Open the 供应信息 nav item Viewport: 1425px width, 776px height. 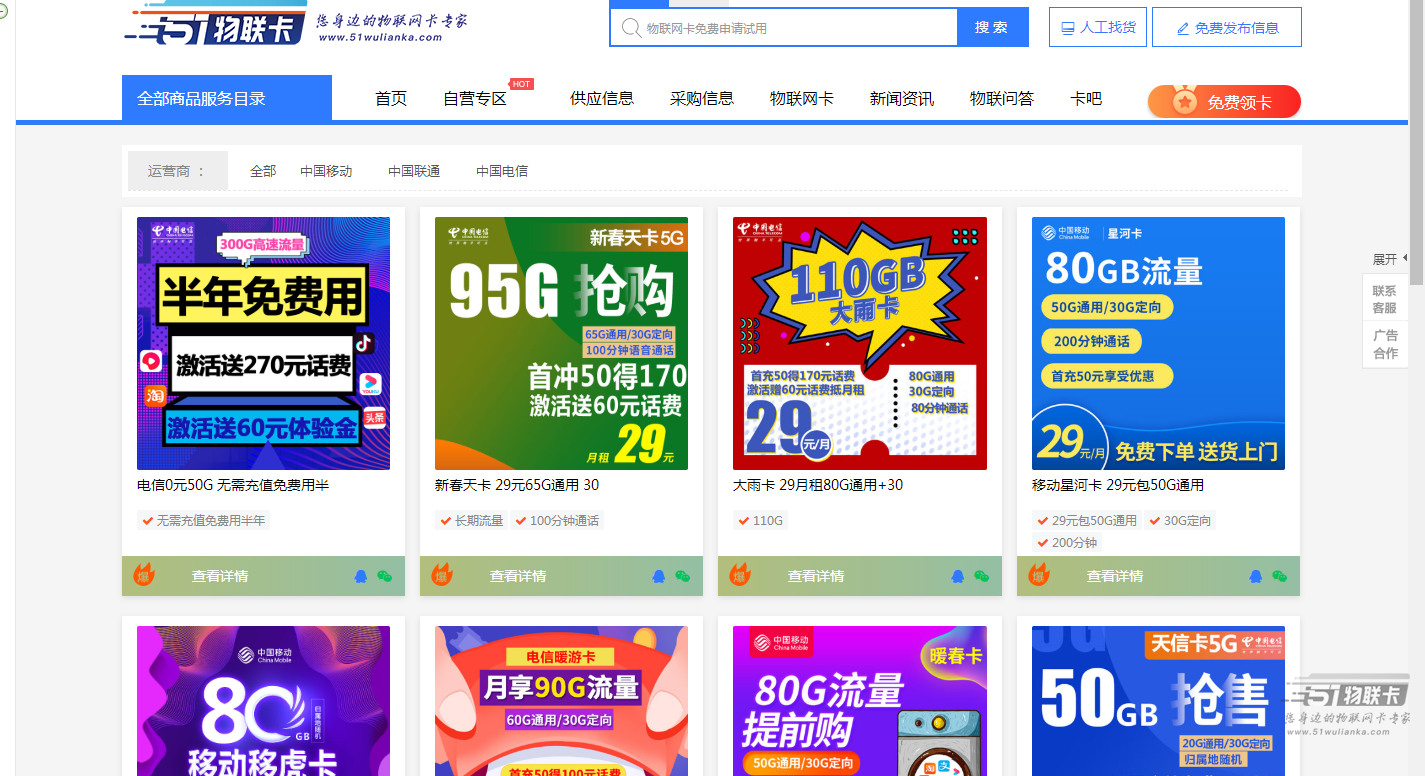pyautogui.click(x=602, y=98)
